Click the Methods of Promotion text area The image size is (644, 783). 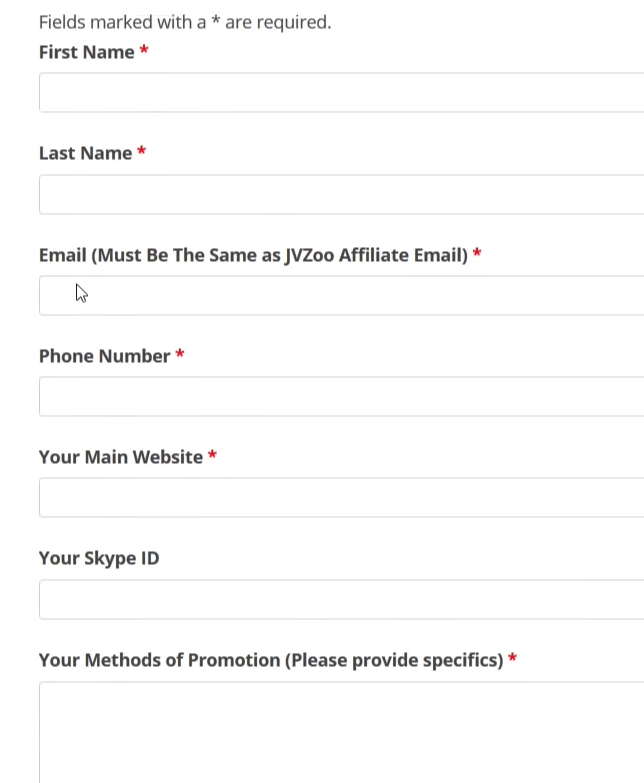pyautogui.click(x=340, y=730)
